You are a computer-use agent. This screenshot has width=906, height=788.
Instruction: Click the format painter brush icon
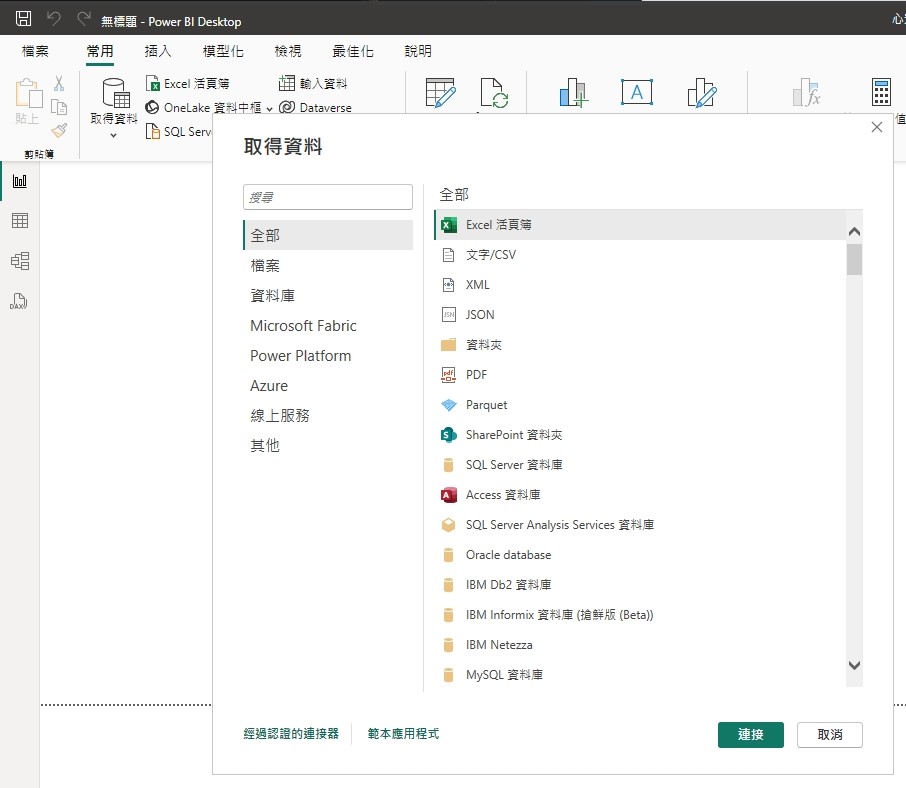click(59, 131)
